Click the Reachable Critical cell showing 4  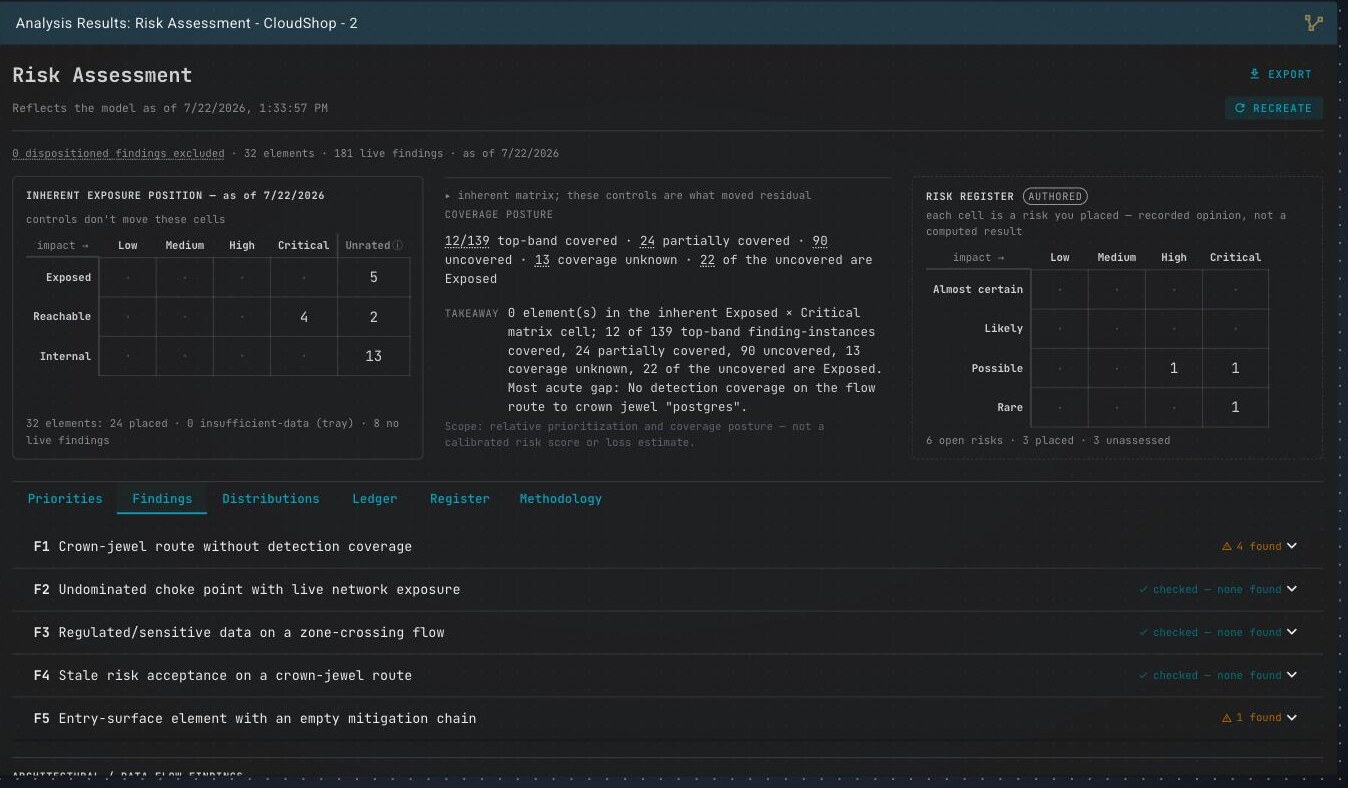303,317
